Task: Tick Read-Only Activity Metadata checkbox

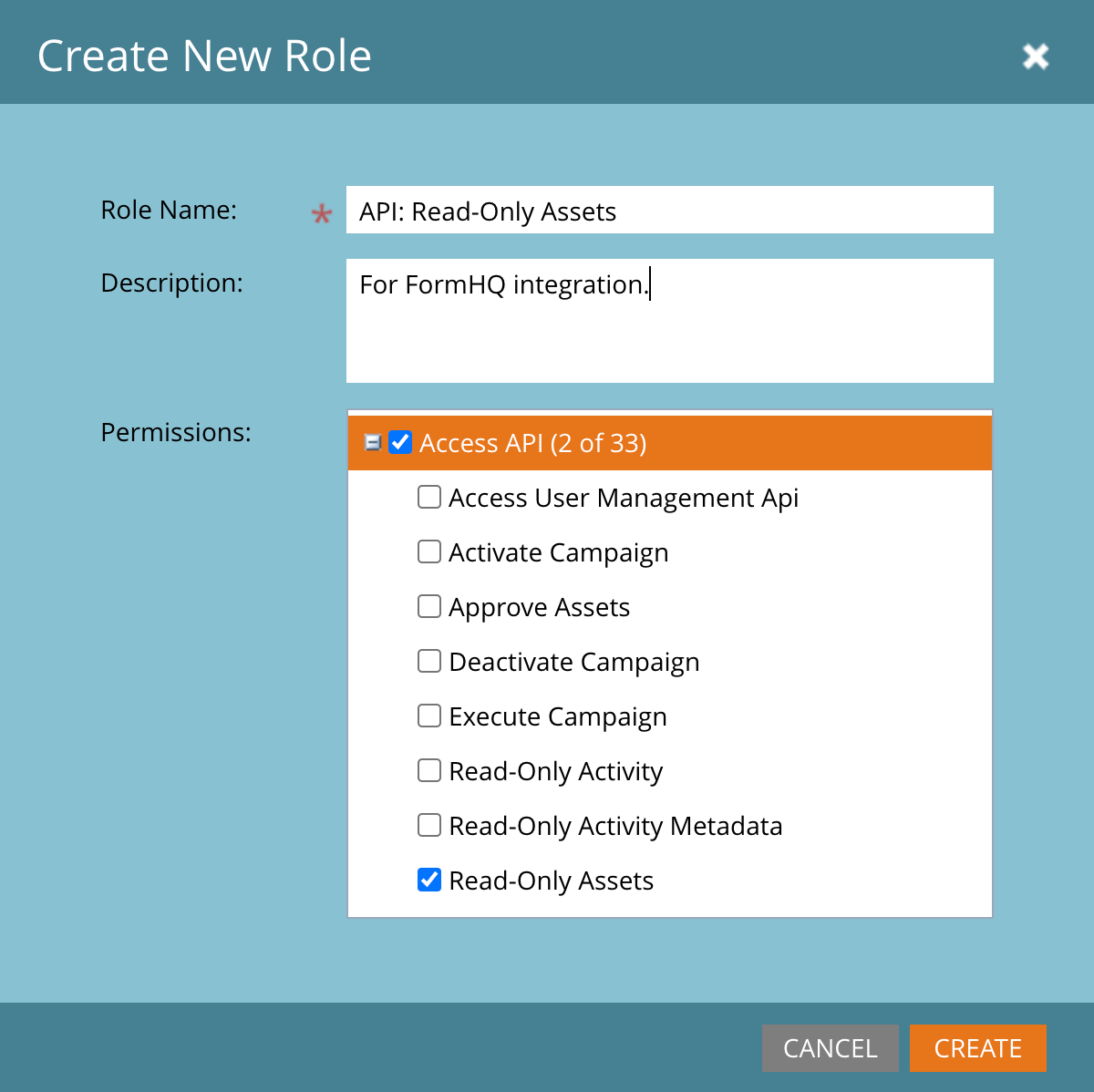Action: [429, 825]
